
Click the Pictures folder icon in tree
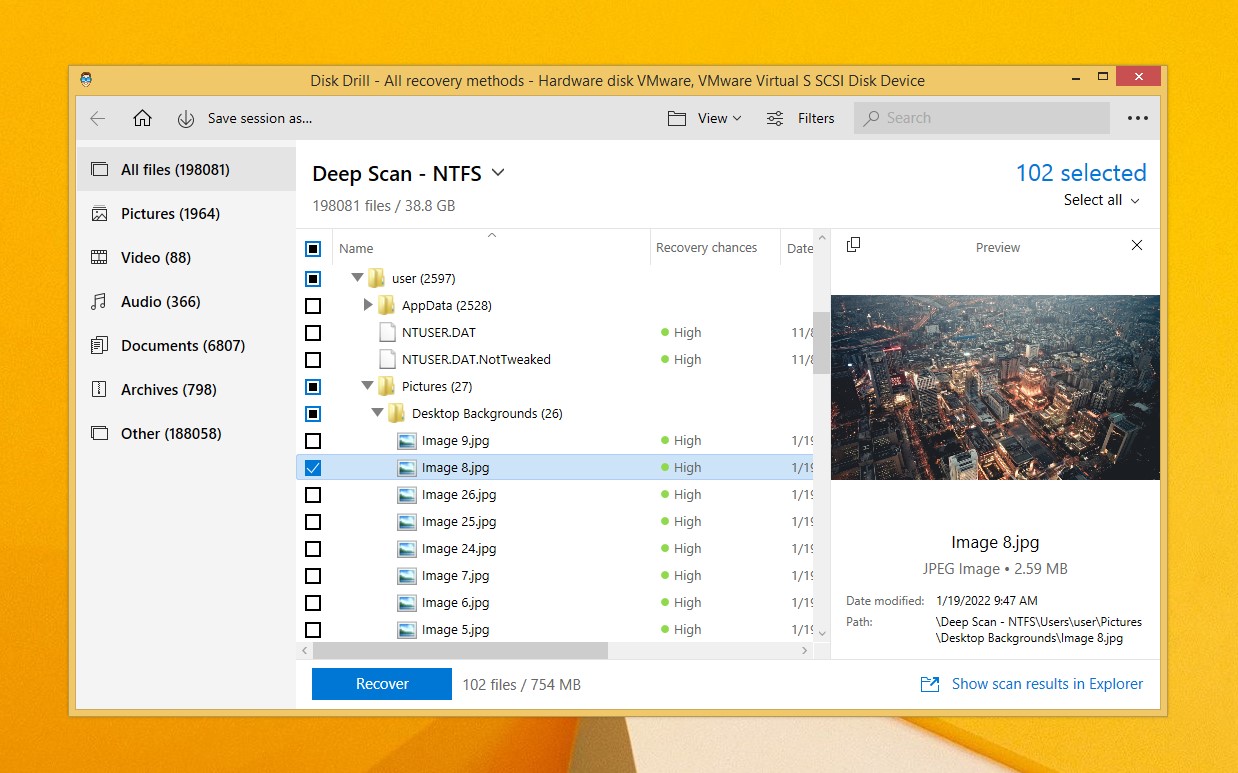(387, 386)
